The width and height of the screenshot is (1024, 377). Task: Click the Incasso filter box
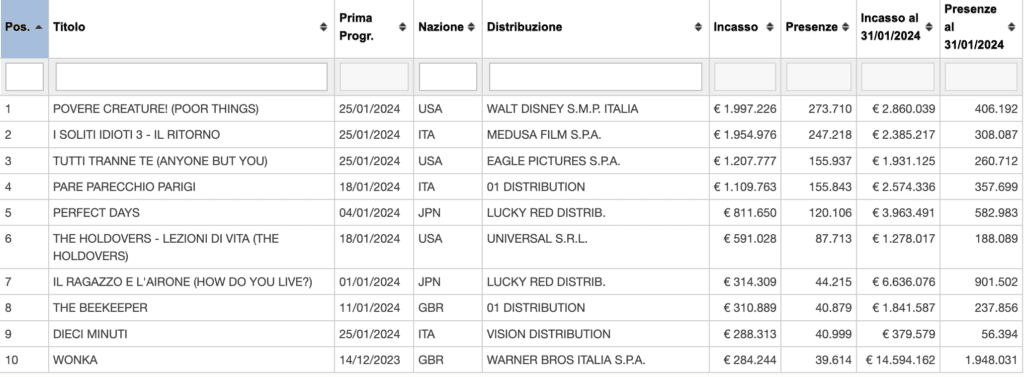(x=745, y=77)
